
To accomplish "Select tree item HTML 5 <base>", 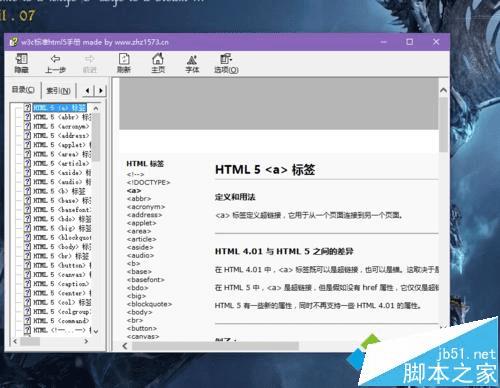I will 62,200.
